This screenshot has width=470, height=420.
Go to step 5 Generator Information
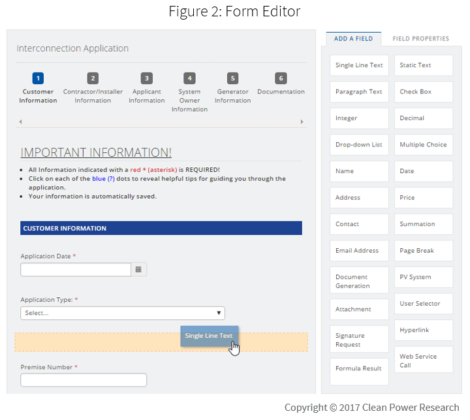click(x=233, y=88)
